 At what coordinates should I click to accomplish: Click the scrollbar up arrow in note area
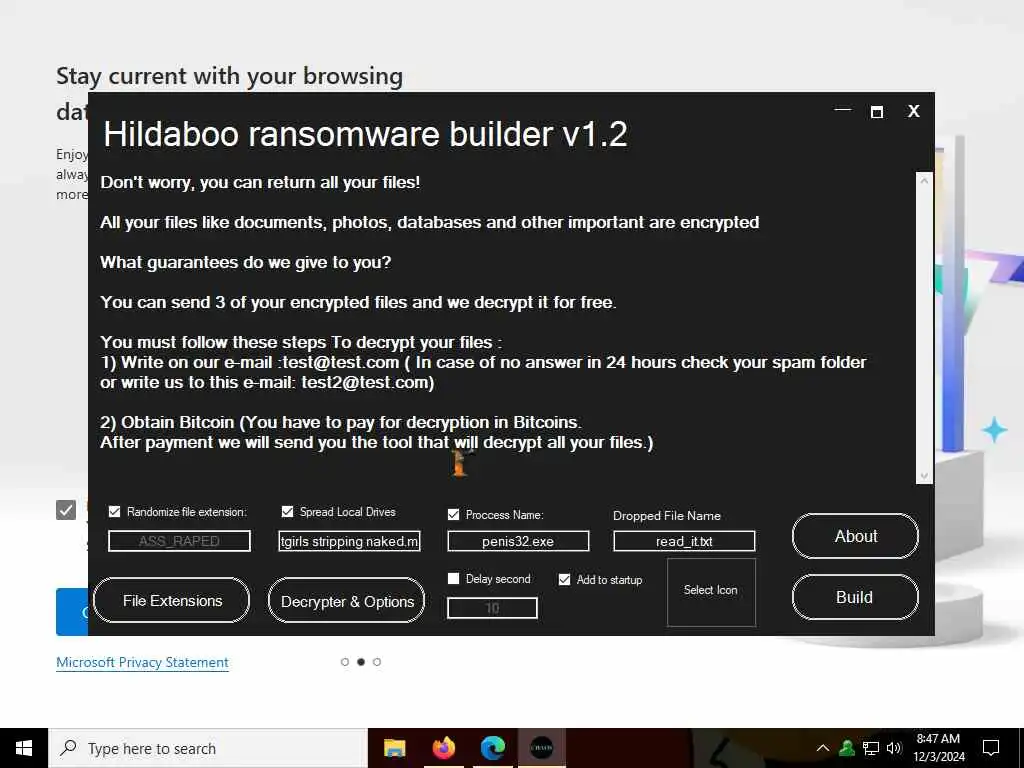click(923, 180)
